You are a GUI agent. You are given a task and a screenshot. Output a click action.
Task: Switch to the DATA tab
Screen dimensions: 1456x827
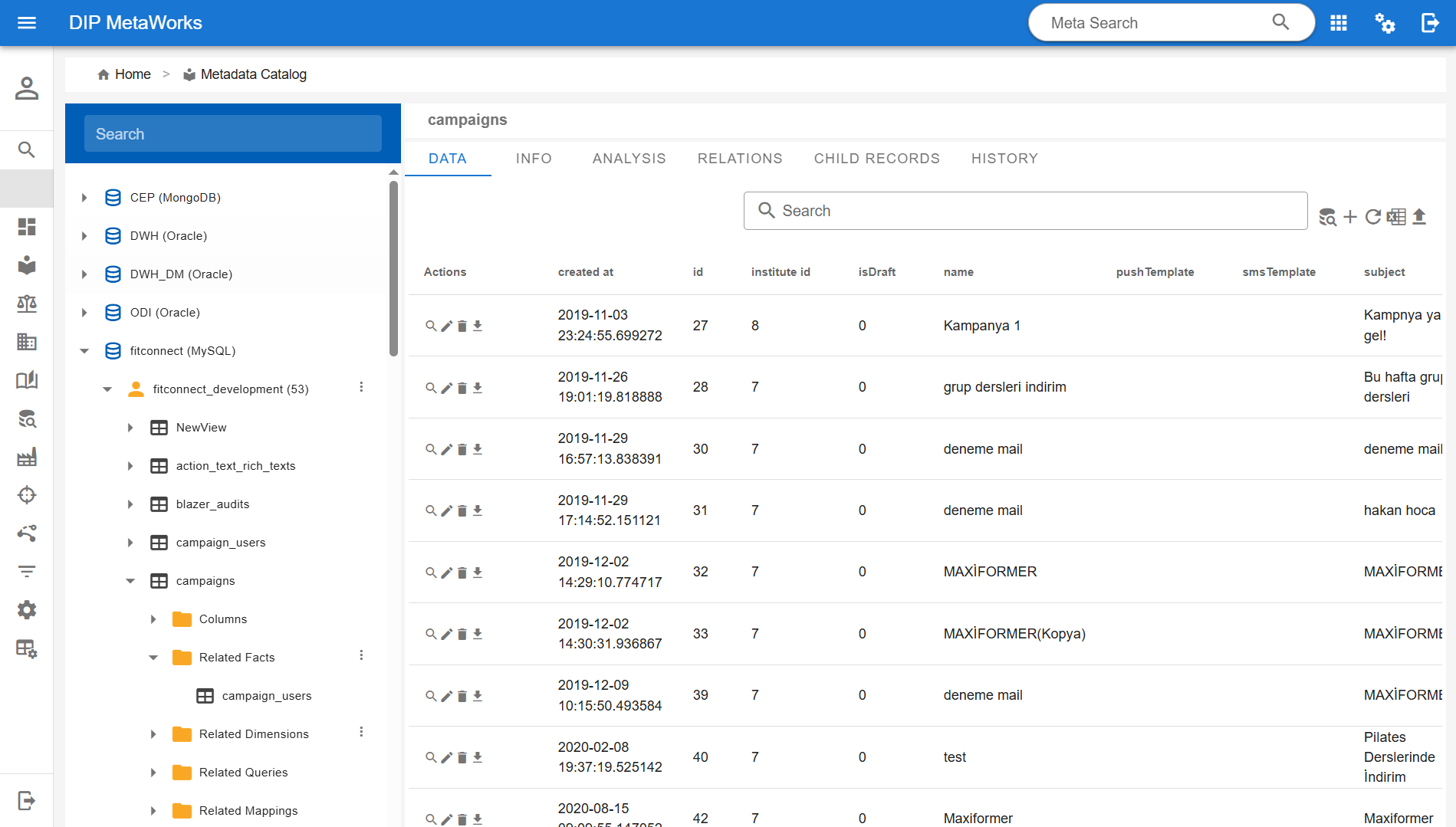[448, 159]
